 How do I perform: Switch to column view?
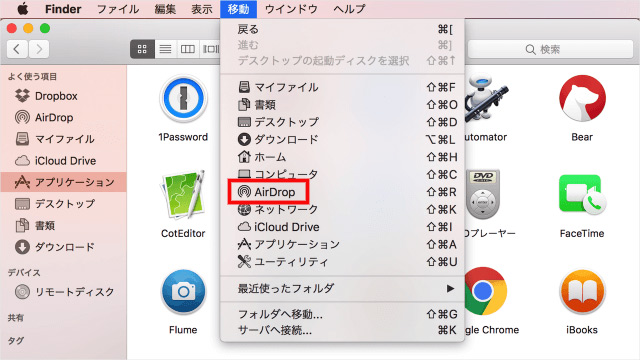point(188,49)
